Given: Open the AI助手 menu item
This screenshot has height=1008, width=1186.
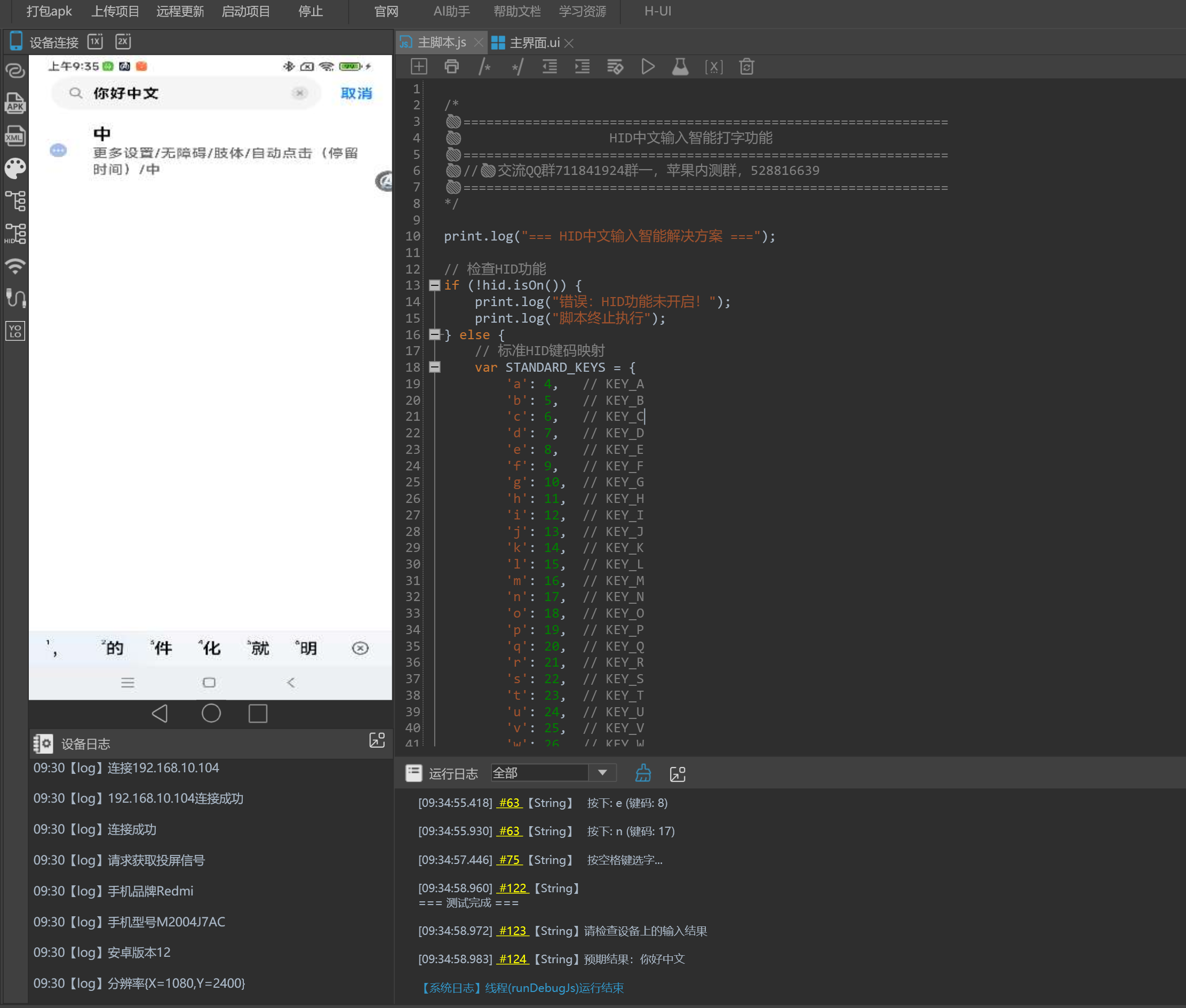Looking at the screenshot, I should click(x=451, y=11).
